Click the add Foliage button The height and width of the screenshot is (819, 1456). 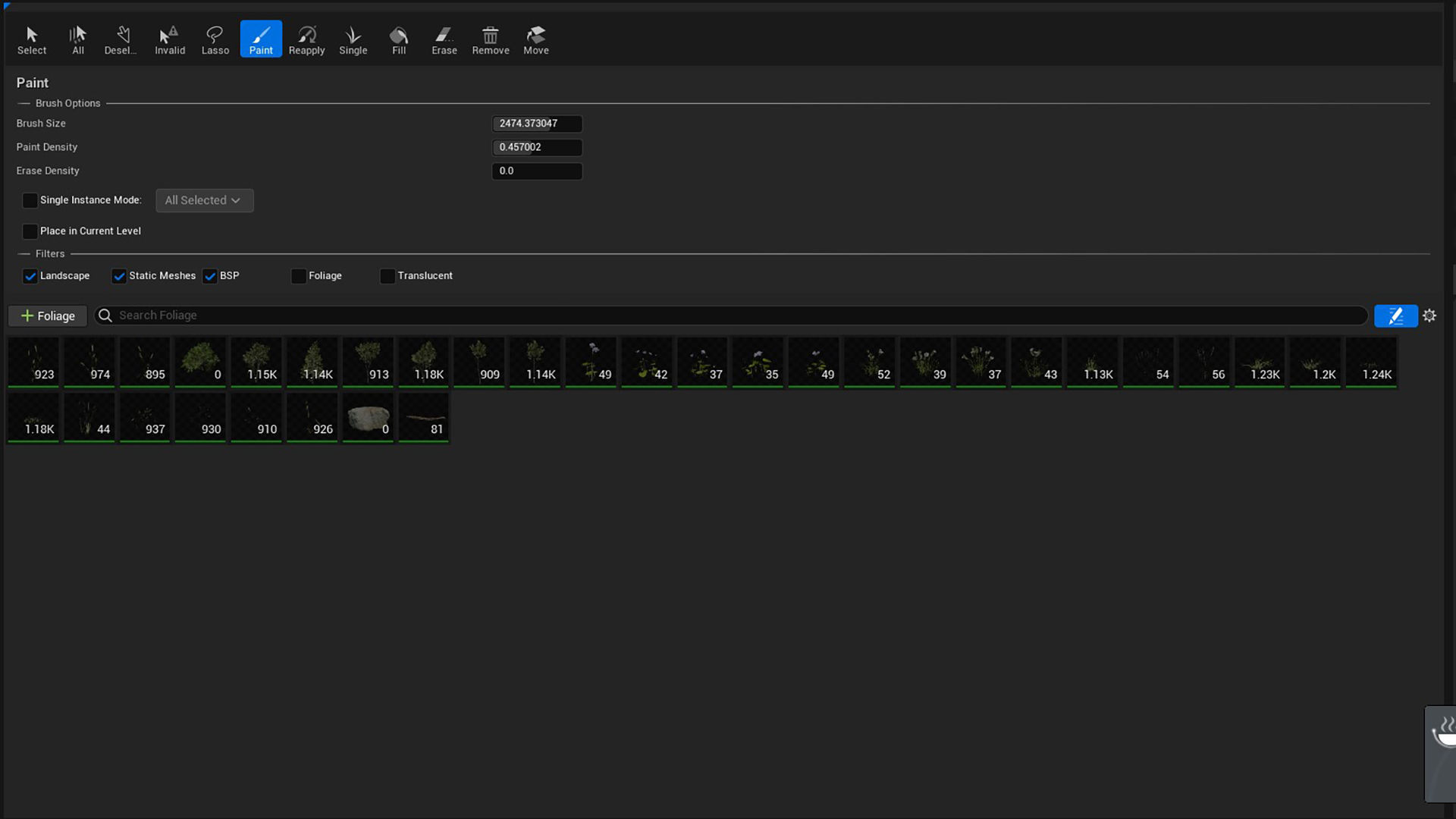pyautogui.click(x=48, y=315)
